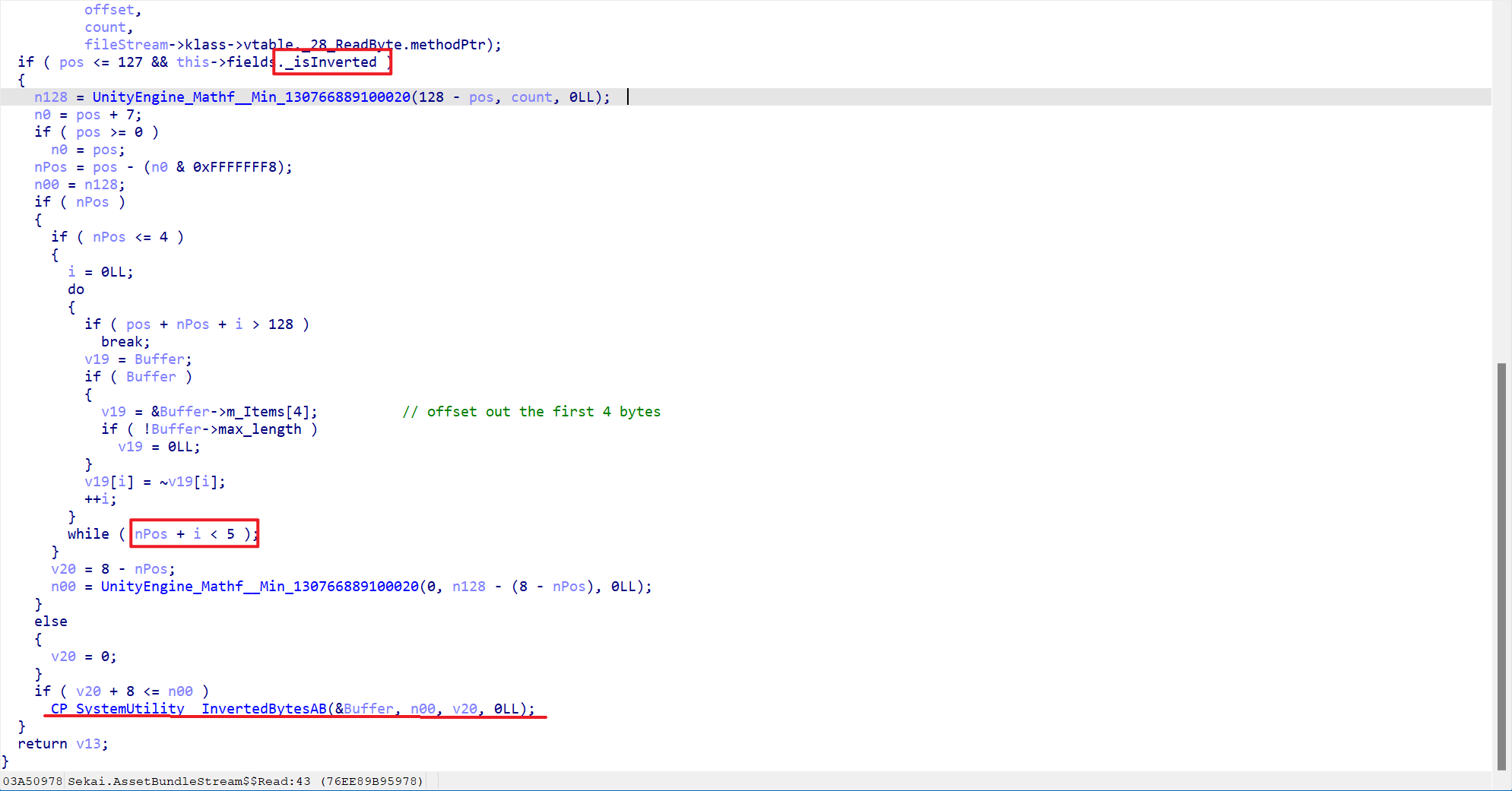The image size is (1512, 791).
Task: Click the '++i;' increment statement
Action: tap(100, 499)
